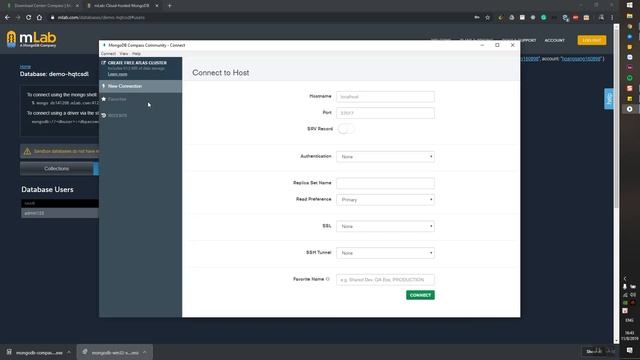Focus the Port input field
Viewport: 640px width, 360px height.
coord(385,113)
